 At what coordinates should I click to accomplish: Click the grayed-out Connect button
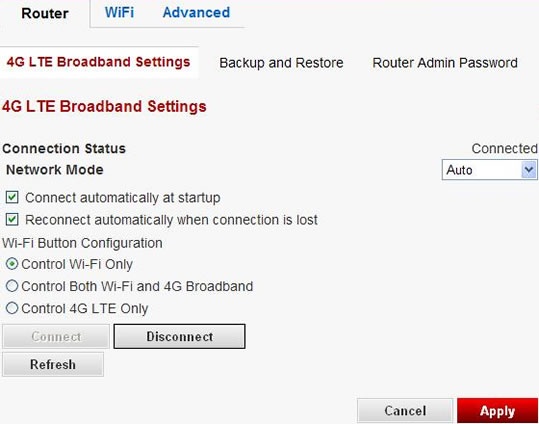coord(56,336)
